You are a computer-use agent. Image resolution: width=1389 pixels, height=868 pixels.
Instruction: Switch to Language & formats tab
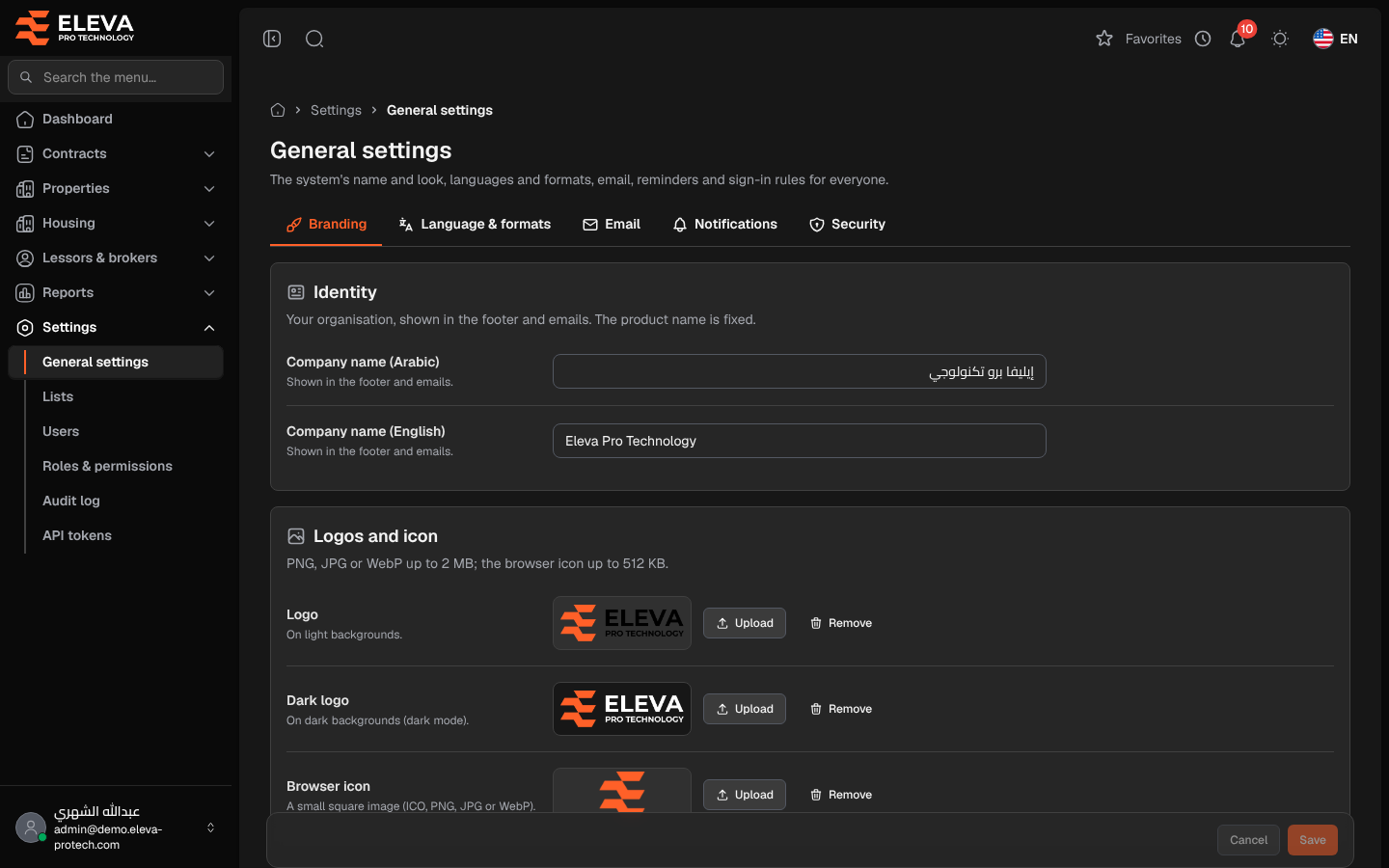[x=475, y=224]
